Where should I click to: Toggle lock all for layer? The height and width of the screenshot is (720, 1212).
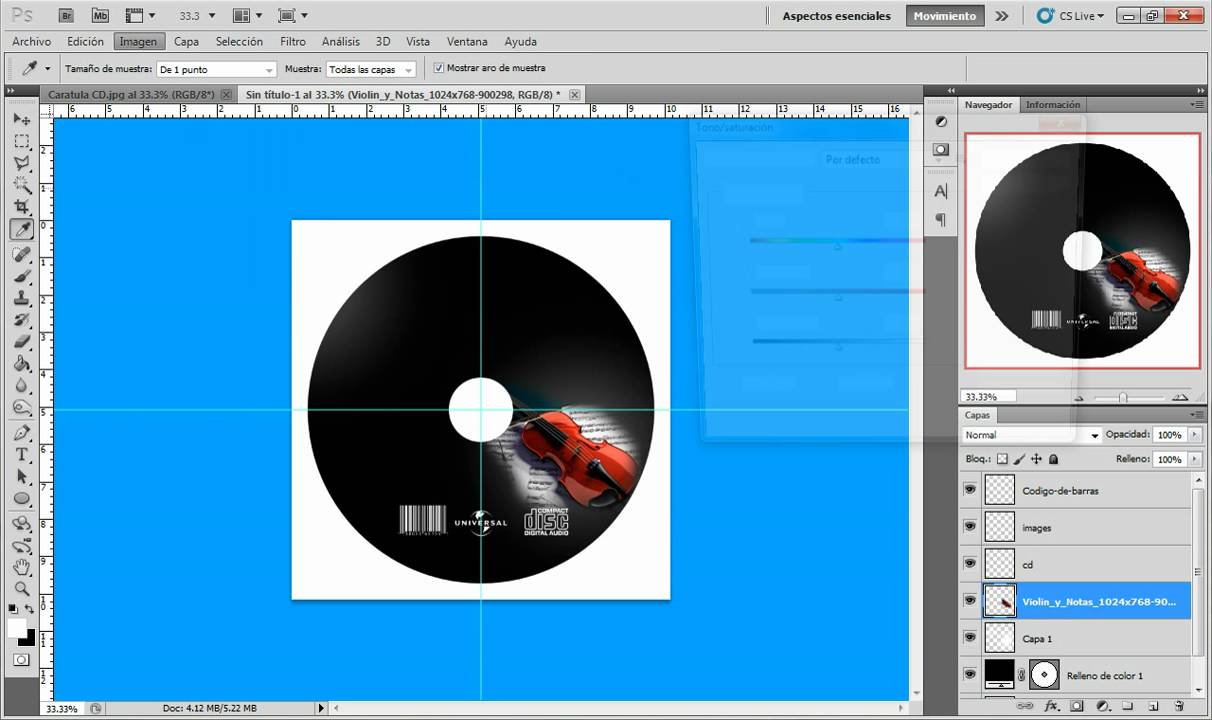pos(1053,459)
